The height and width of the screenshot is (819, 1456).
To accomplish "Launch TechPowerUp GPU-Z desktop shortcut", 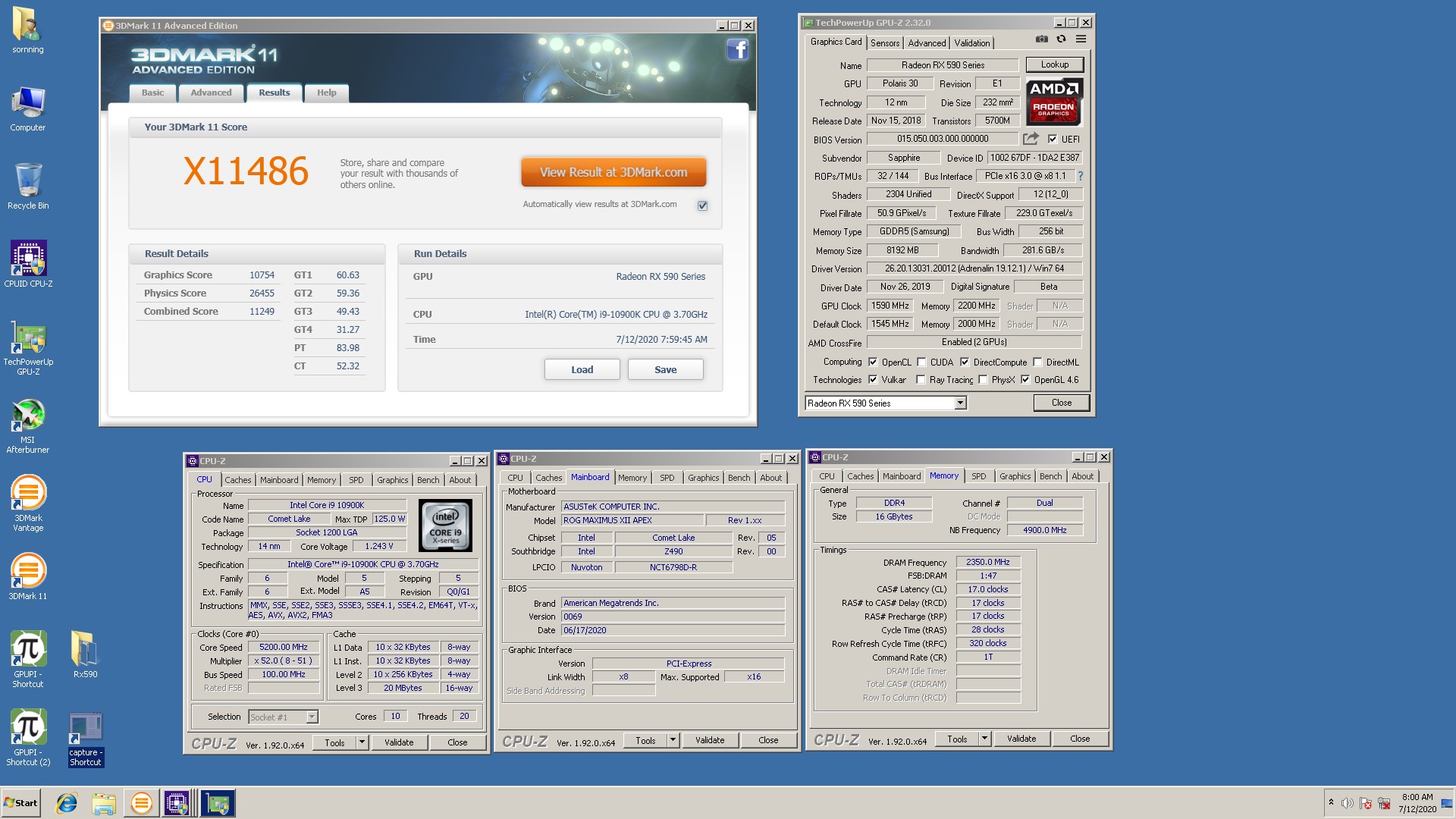I will 28,347.
